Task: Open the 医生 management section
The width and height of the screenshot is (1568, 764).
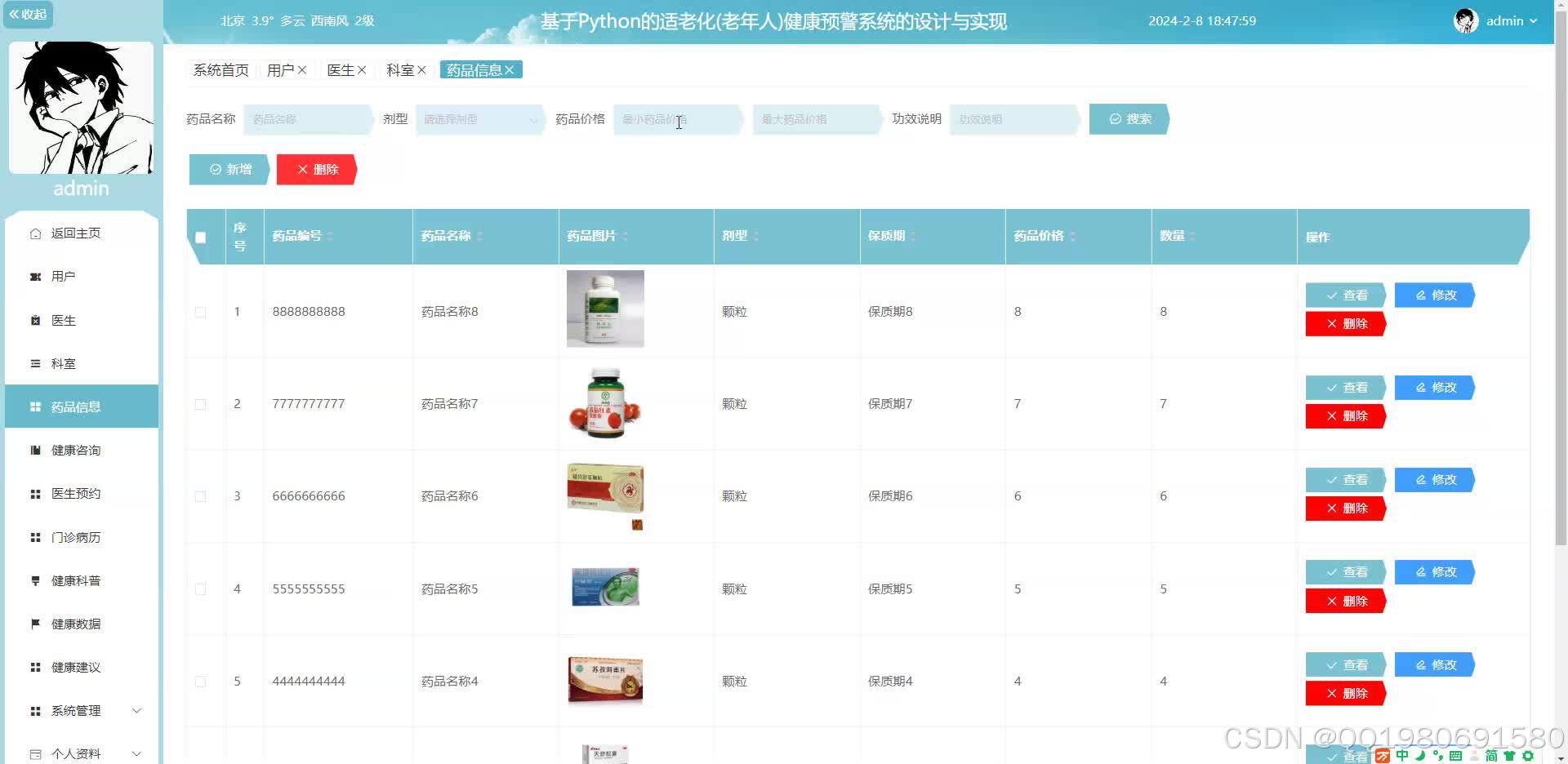Action: point(64,320)
